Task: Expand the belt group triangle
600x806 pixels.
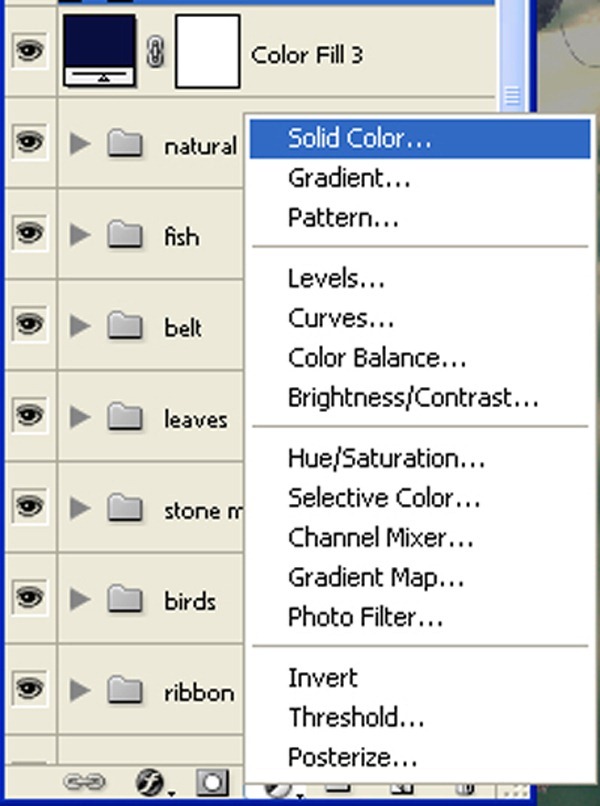Action: pos(81,326)
